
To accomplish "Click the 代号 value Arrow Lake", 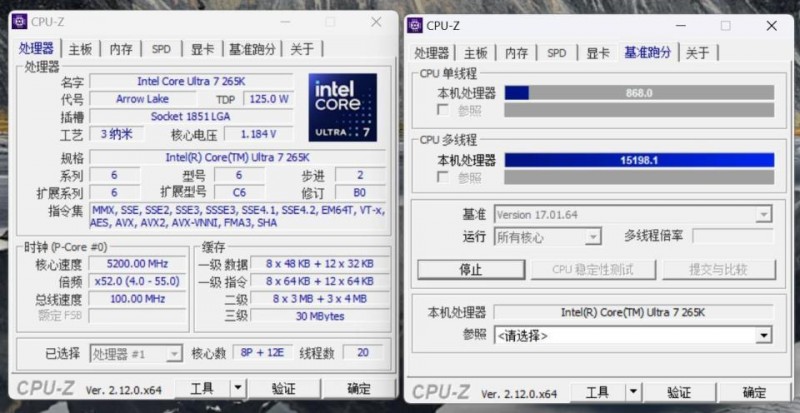I will tap(142, 99).
